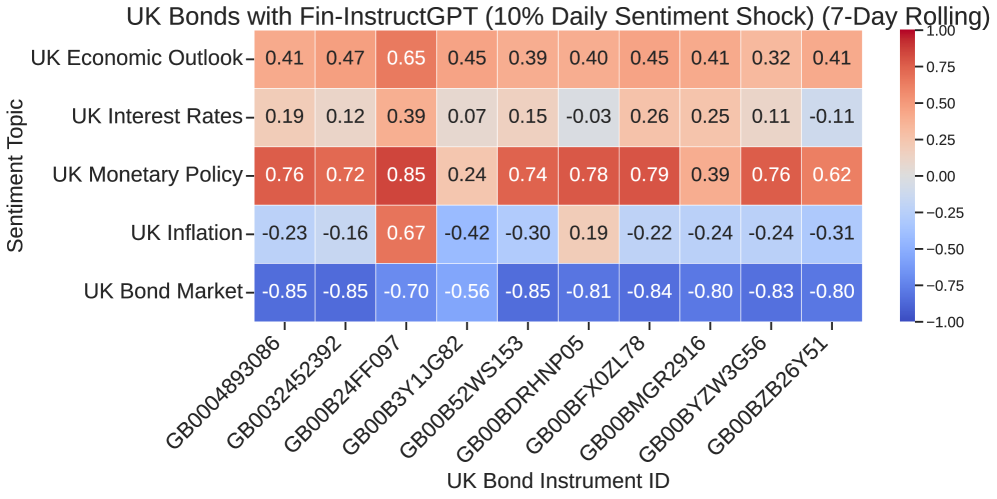Image resolution: width=997 pixels, height=499 pixels.
Task: Click the dark red top of colorbar
Action: tap(907, 36)
